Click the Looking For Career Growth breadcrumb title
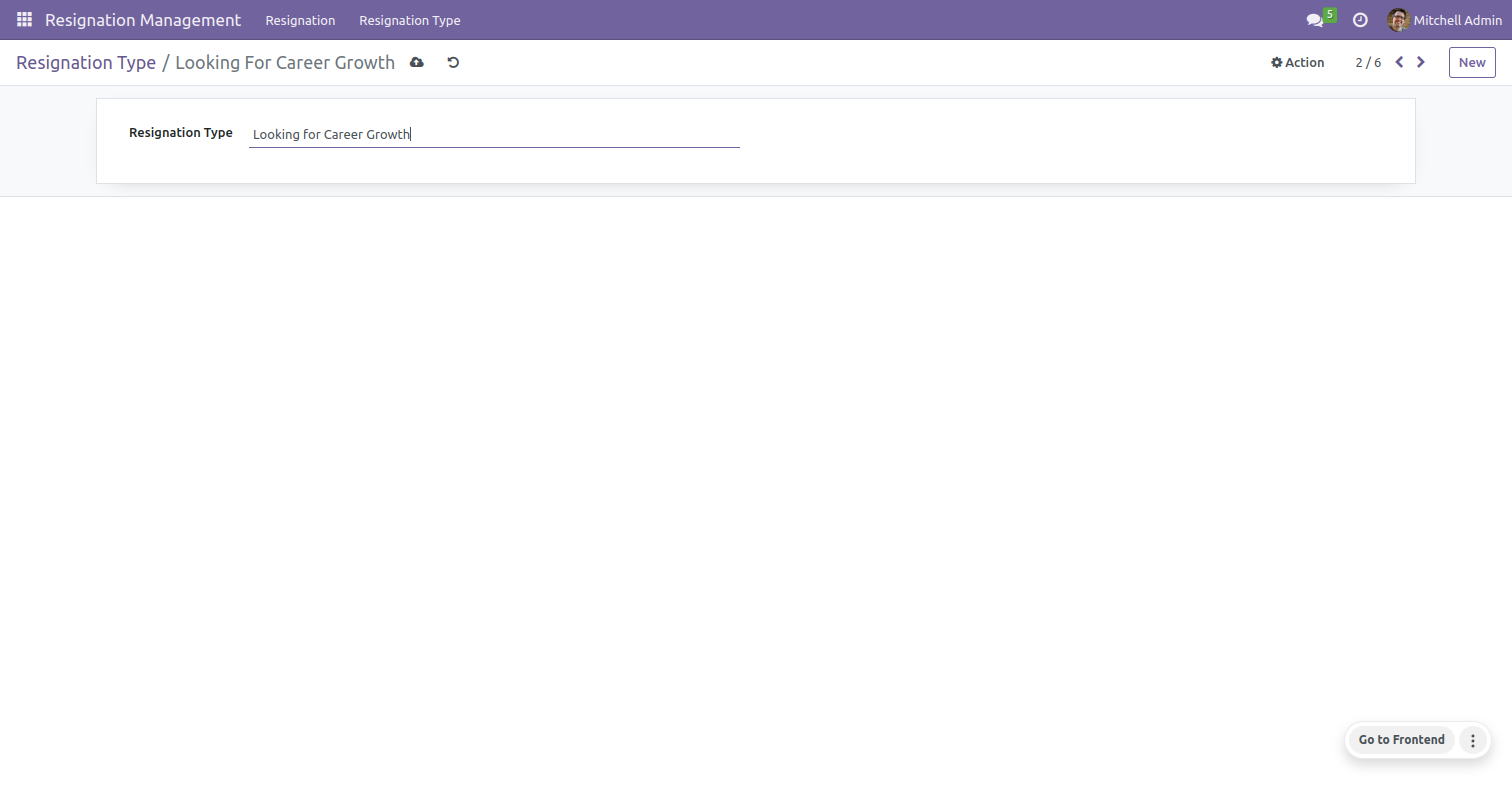Screen dimensions: 1512x804 [285, 62]
